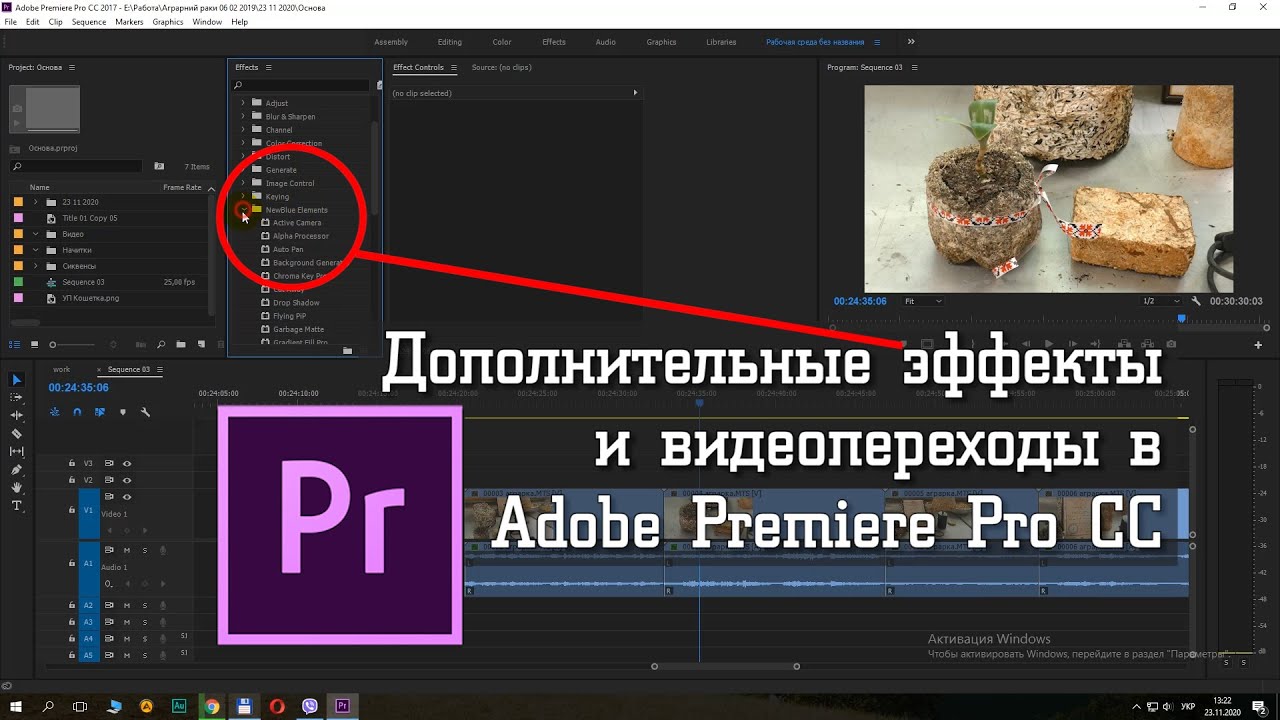Hide track V3 with its eye icon

tap(127, 464)
